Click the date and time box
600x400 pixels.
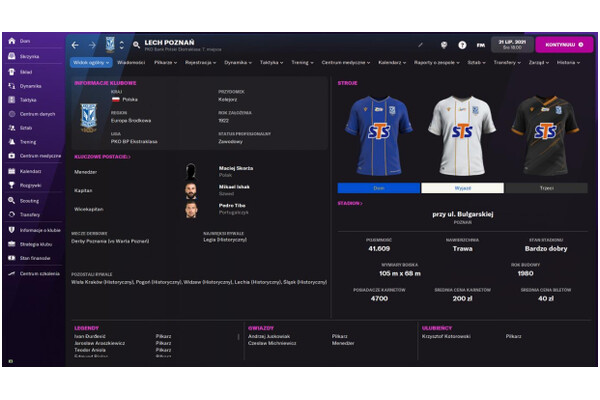coord(512,45)
